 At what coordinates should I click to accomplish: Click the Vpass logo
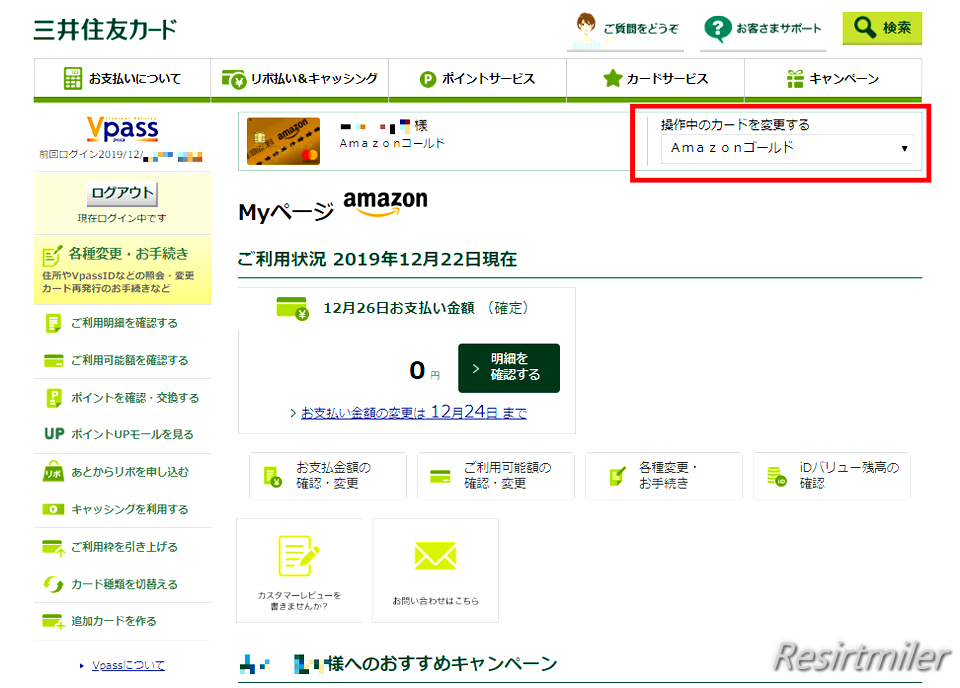click(x=122, y=129)
